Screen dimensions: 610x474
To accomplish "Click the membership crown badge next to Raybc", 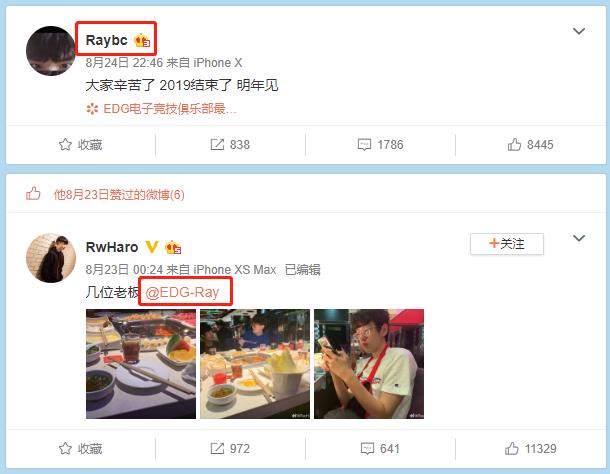I will click(142, 40).
